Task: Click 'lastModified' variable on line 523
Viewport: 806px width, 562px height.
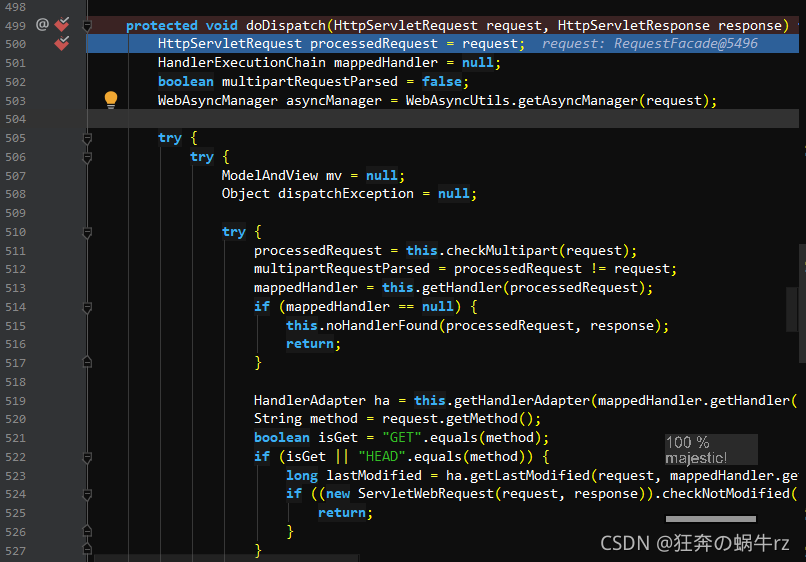Action: 374,475
